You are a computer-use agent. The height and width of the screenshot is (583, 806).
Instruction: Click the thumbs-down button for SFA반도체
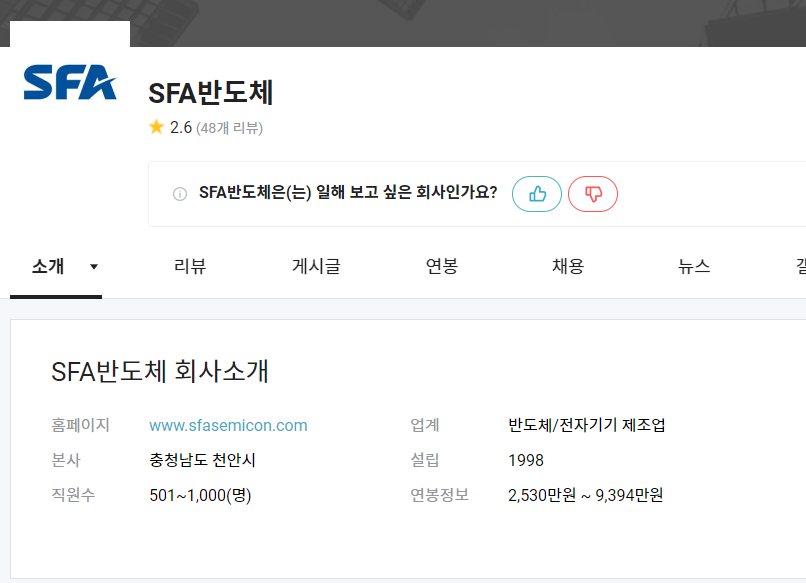[x=593, y=194]
